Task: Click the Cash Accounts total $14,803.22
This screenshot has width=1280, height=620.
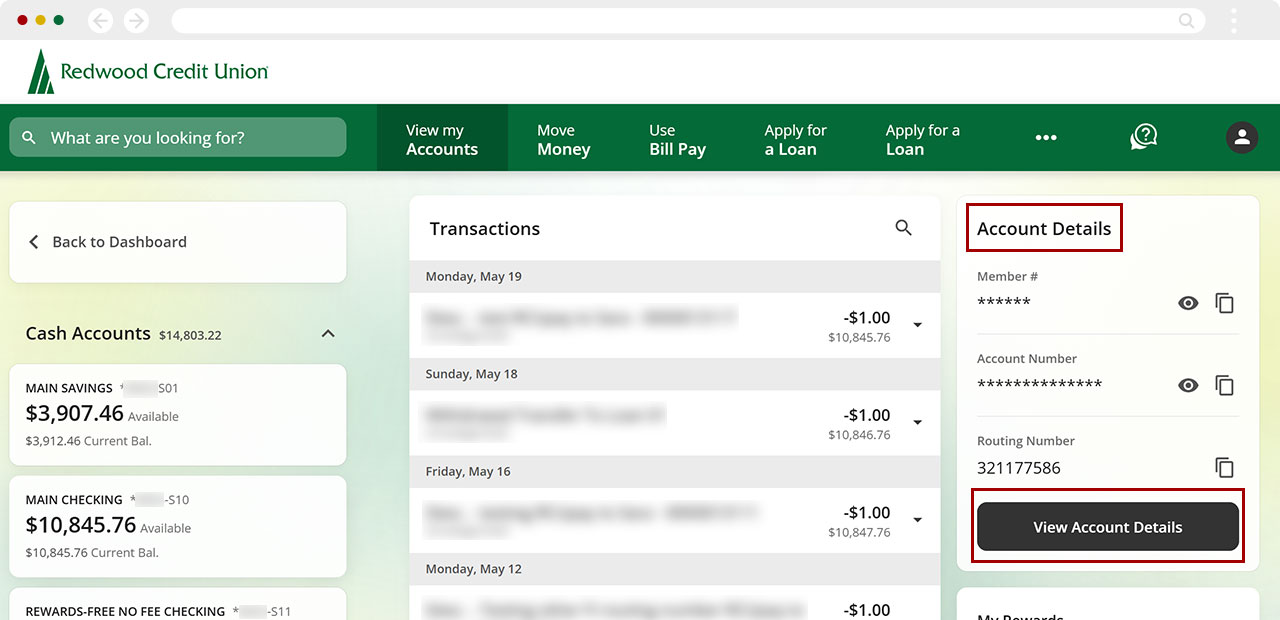Action: 190,336
